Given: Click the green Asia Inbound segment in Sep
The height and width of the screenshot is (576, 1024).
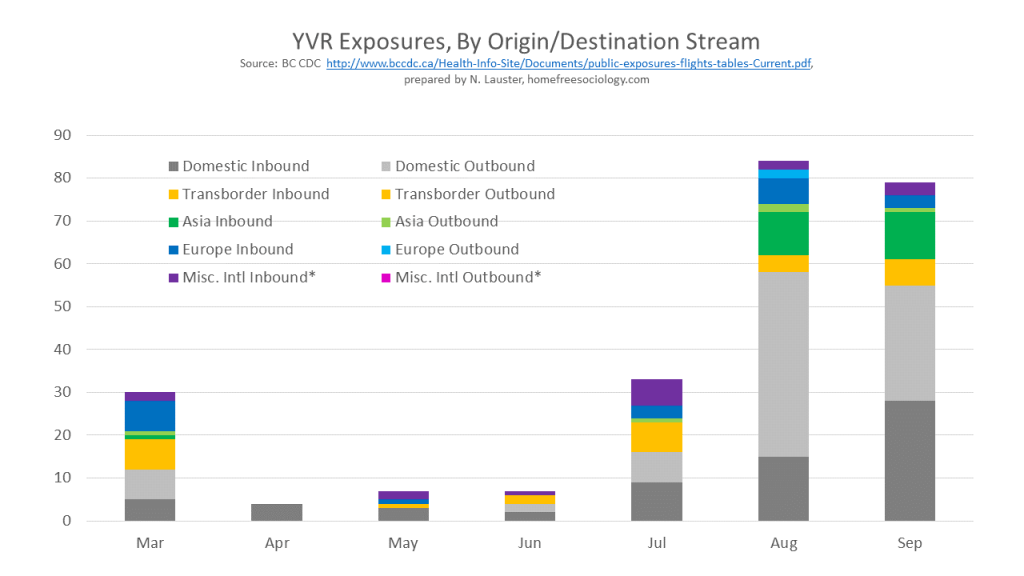Looking at the screenshot, I should 909,235.
